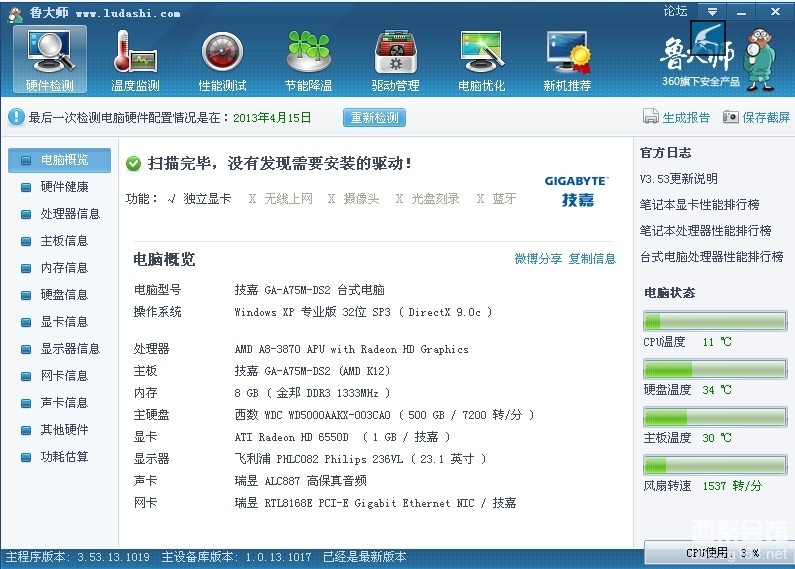Open the 硬件检测 hardware detection tool
Image resolution: width=795 pixels, height=569 pixels.
[x=50, y=59]
